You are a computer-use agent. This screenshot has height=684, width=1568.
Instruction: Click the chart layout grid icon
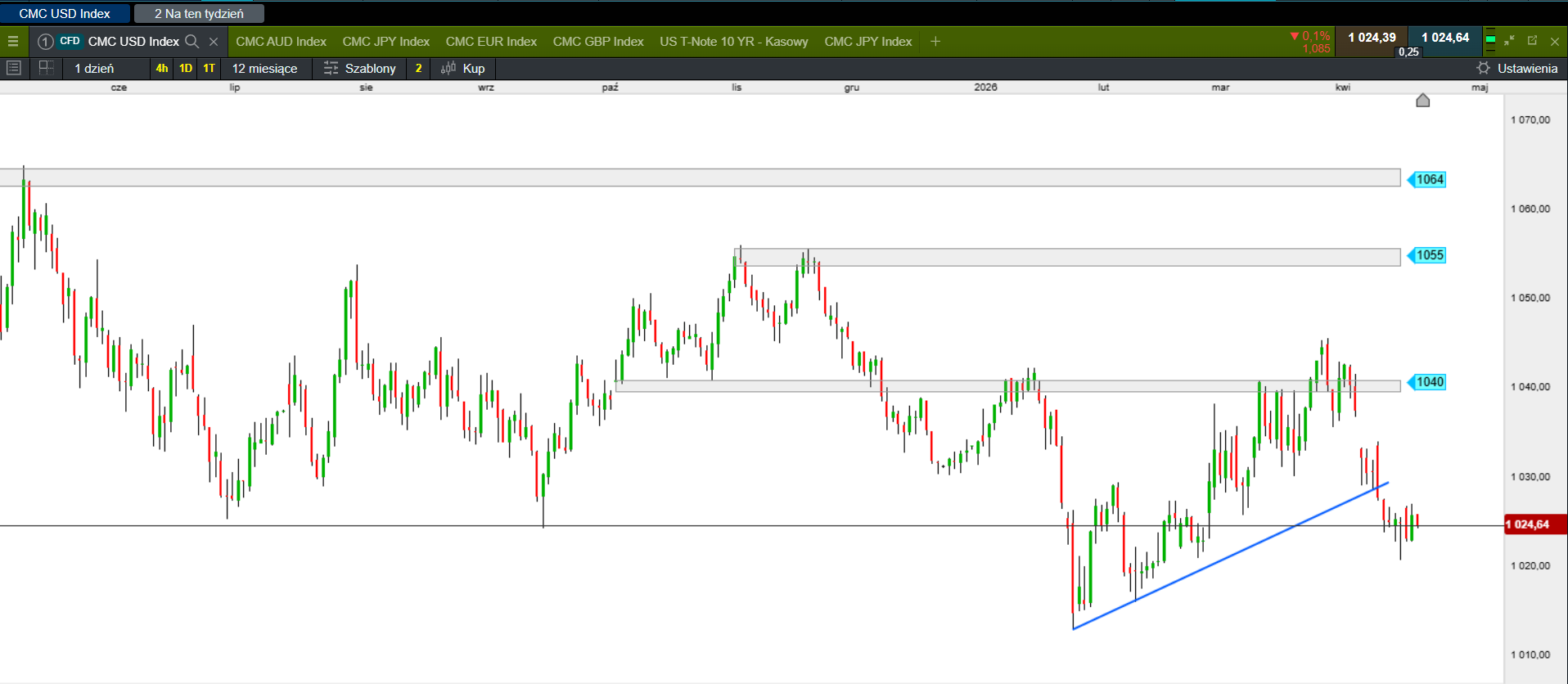point(47,68)
